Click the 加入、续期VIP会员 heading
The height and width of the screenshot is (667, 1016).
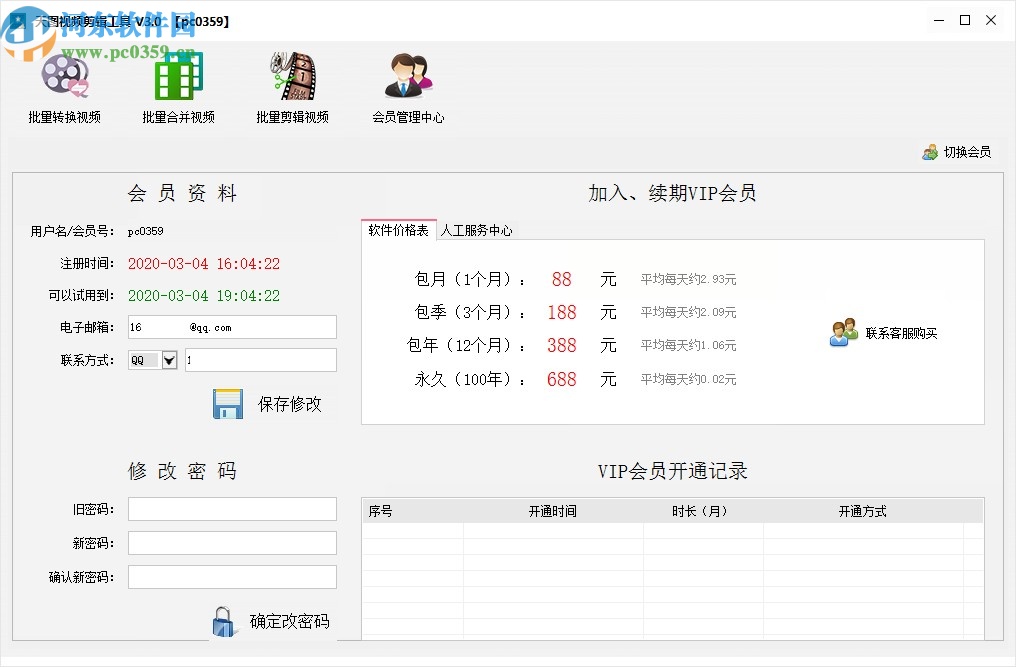(673, 193)
